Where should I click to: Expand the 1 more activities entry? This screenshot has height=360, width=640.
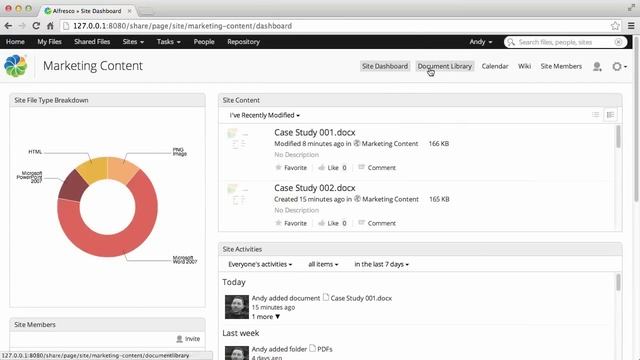coord(266,316)
